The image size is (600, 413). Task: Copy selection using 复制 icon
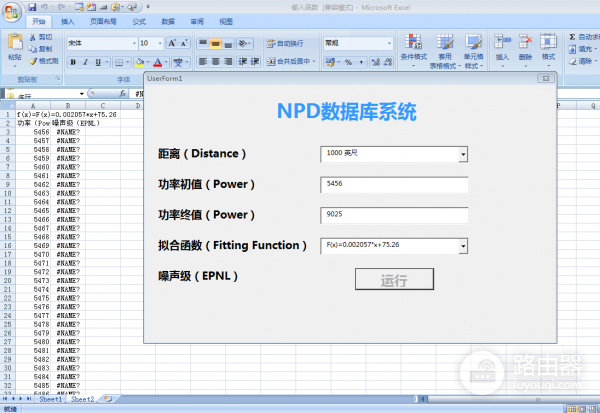(33, 49)
